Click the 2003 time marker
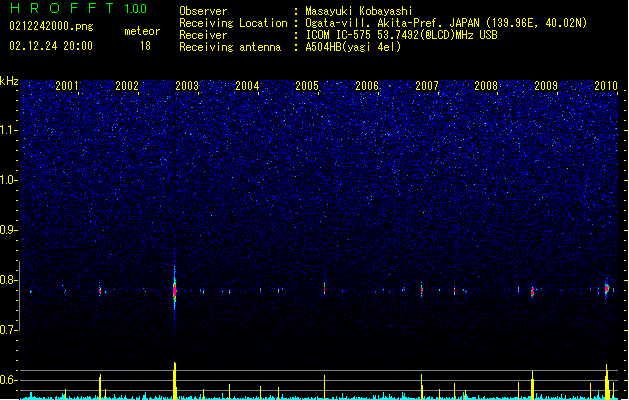629x400 pixels. tap(187, 86)
